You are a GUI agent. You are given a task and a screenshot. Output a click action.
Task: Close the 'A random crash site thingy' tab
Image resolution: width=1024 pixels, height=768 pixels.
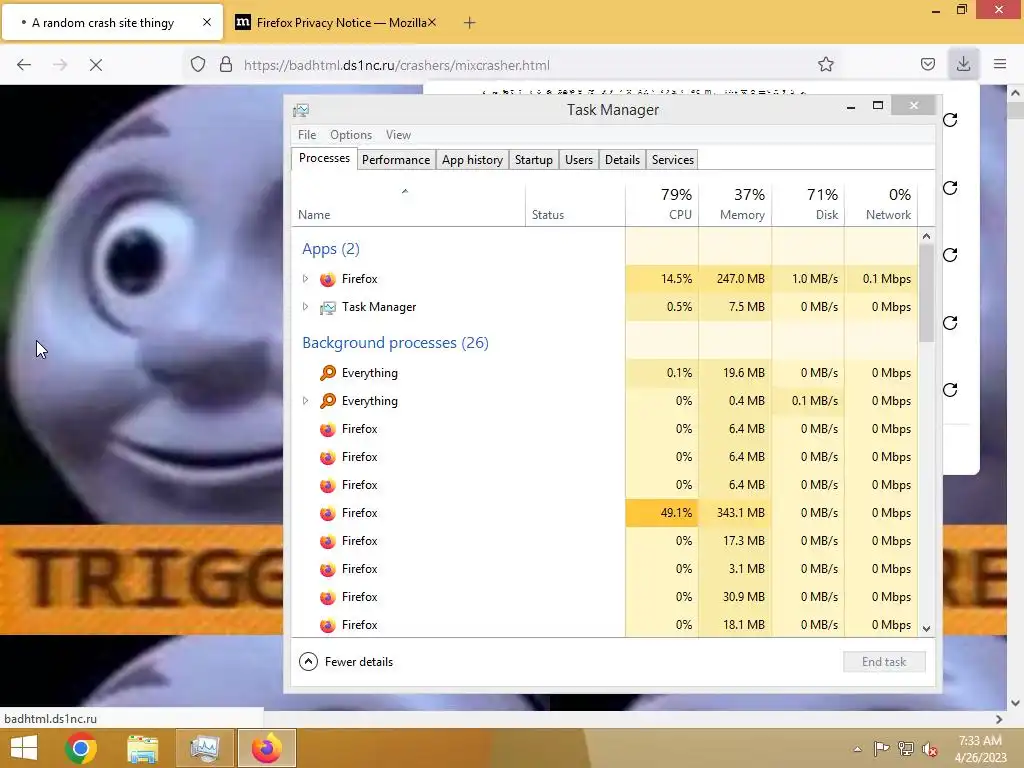206,22
